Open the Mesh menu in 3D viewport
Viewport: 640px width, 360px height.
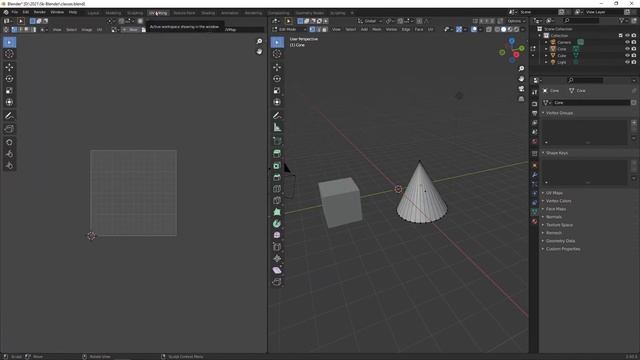pyautogui.click(x=377, y=29)
